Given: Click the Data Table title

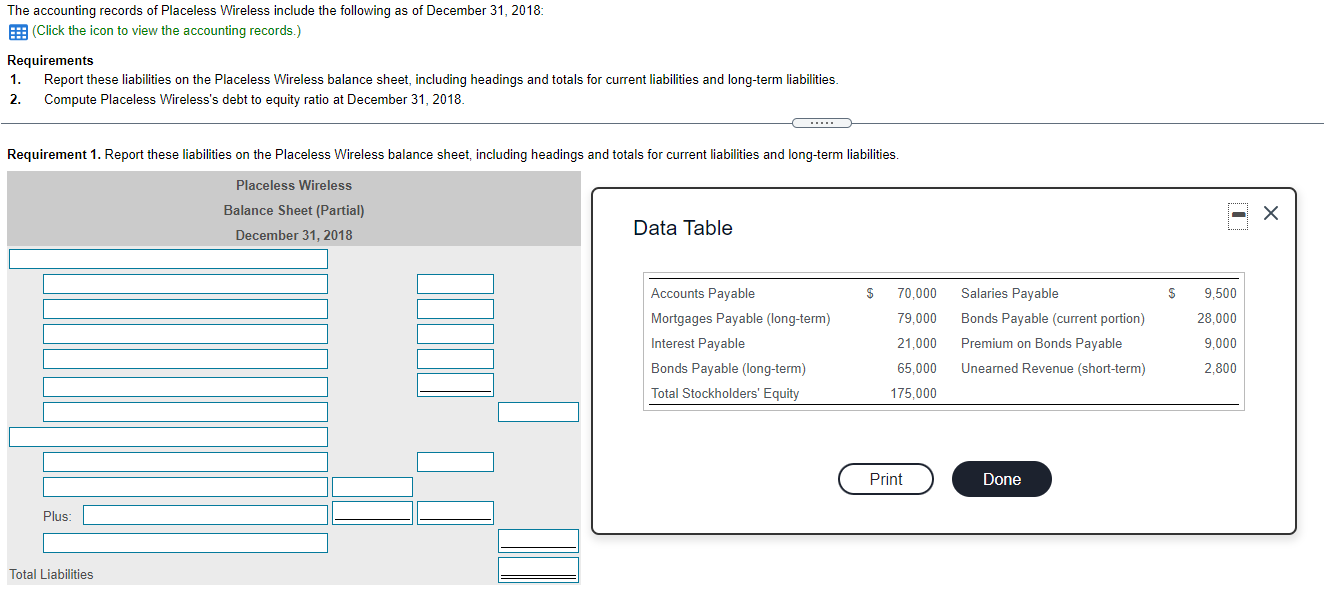Looking at the screenshot, I should pos(683,228).
